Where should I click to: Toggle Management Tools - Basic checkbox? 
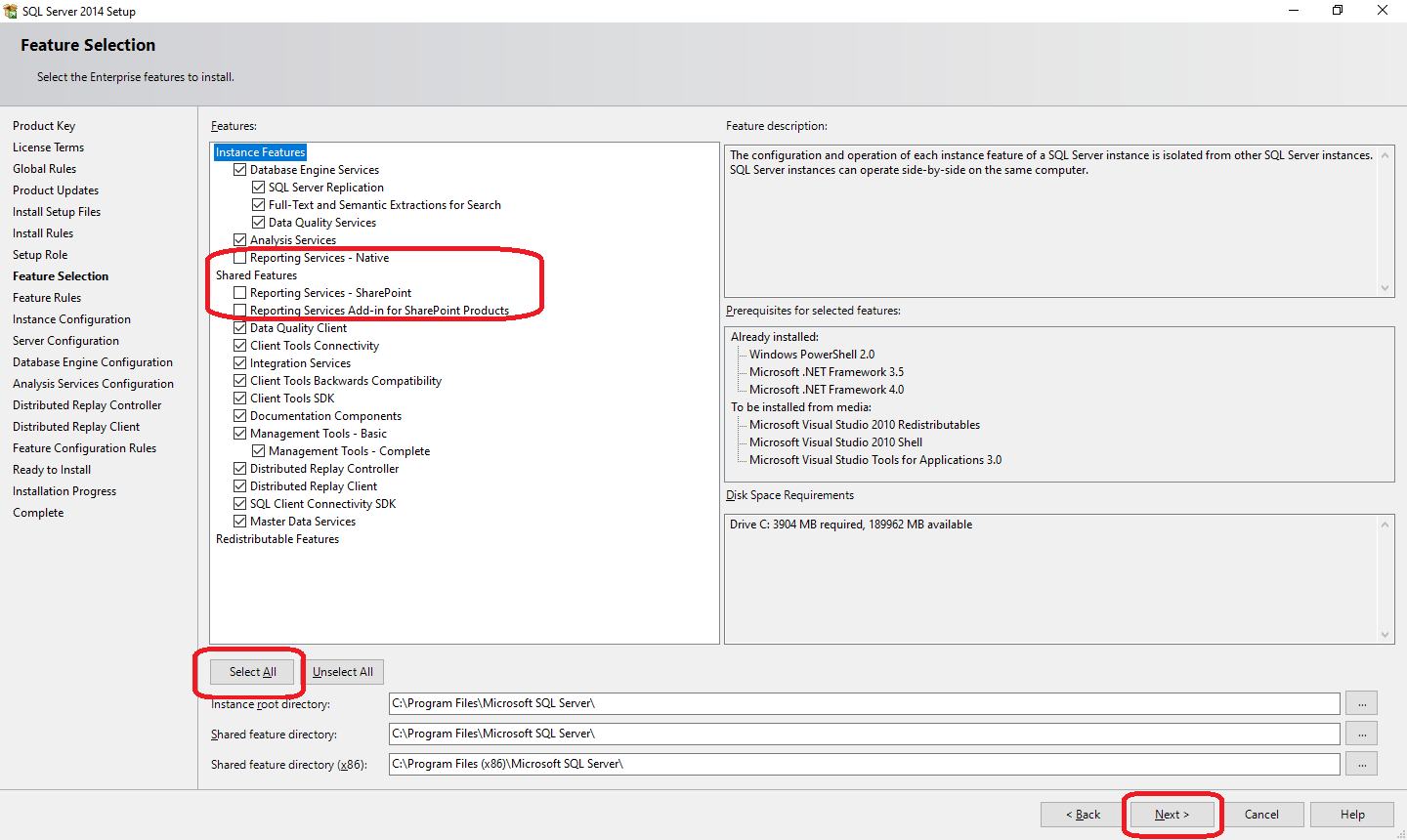239,434
